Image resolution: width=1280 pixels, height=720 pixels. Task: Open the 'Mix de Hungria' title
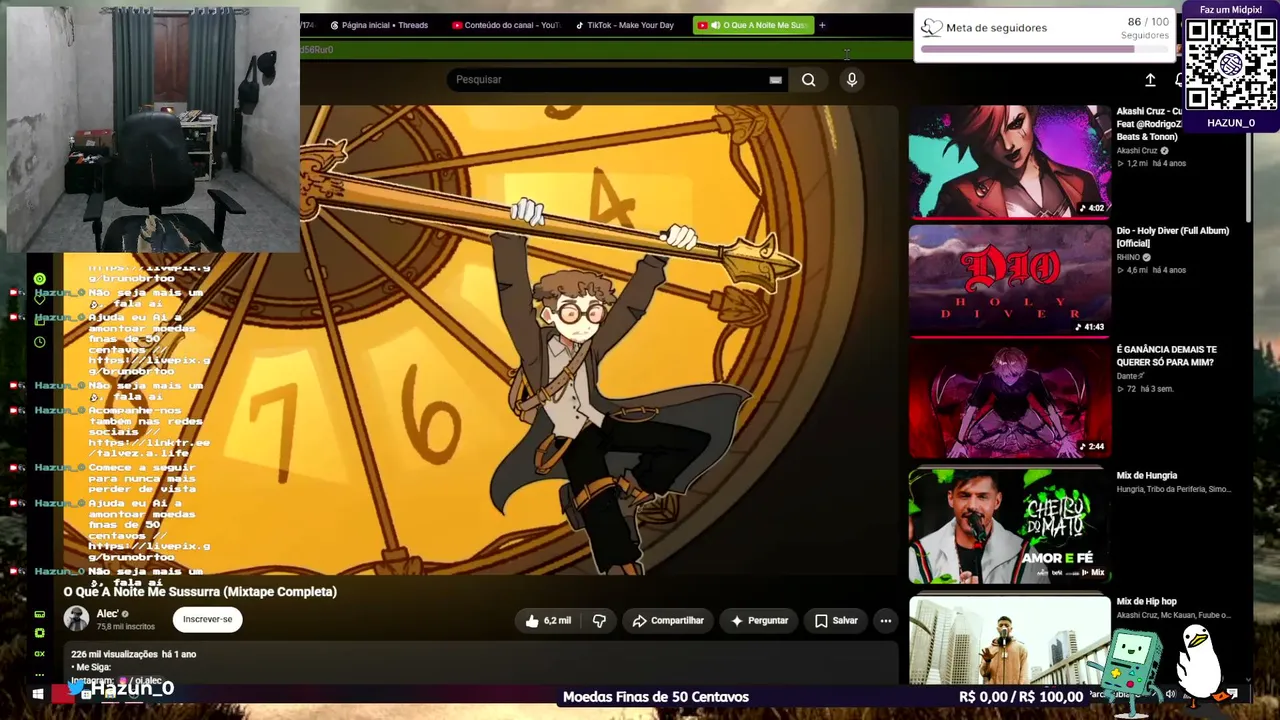point(1147,476)
